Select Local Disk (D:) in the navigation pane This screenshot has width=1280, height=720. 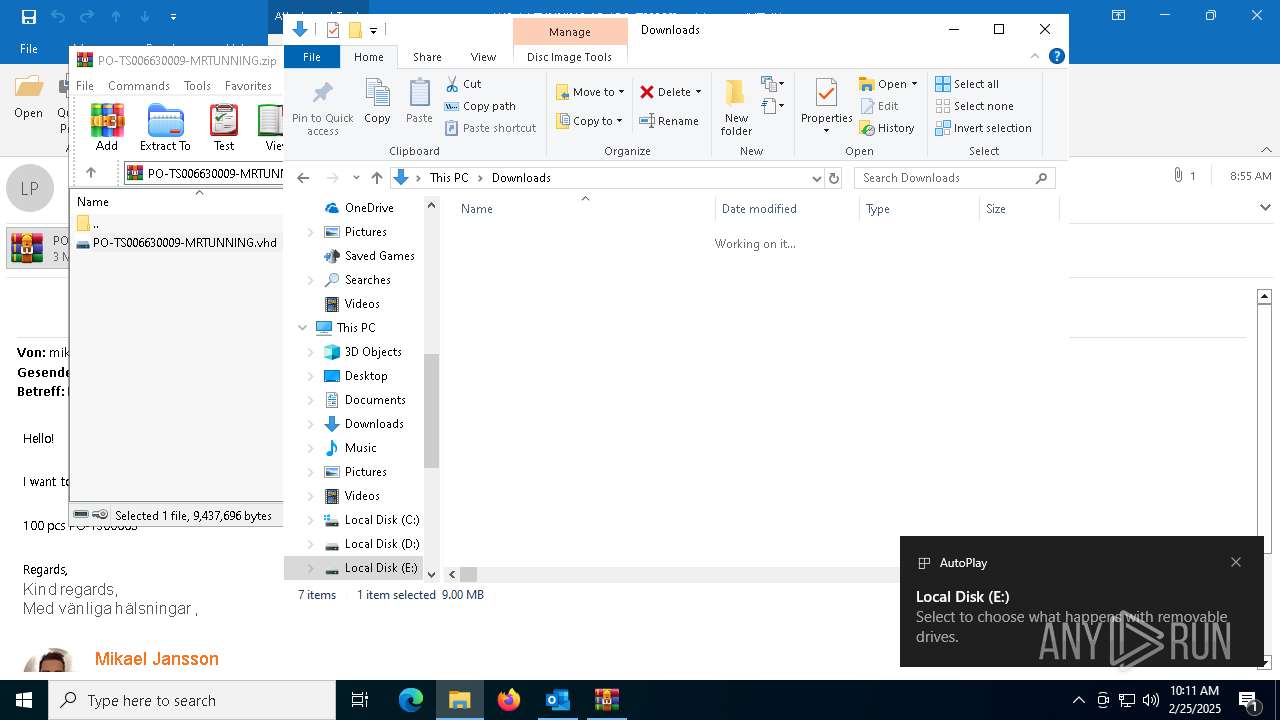(381, 544)
